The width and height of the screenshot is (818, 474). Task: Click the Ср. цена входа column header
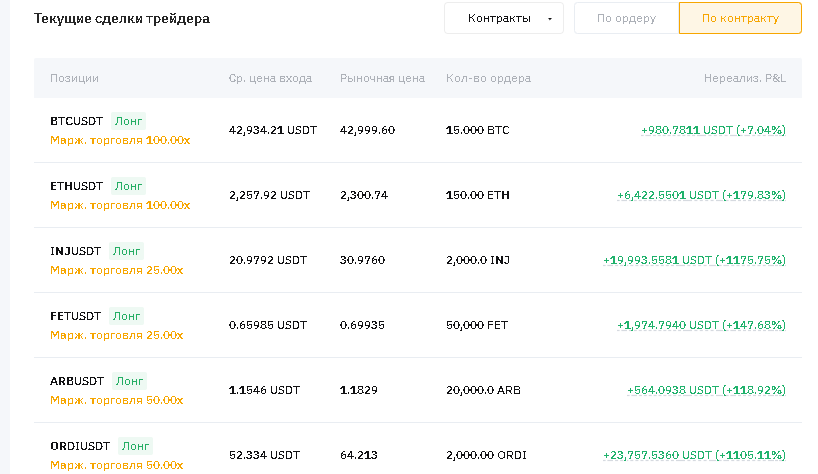point(270,78)
